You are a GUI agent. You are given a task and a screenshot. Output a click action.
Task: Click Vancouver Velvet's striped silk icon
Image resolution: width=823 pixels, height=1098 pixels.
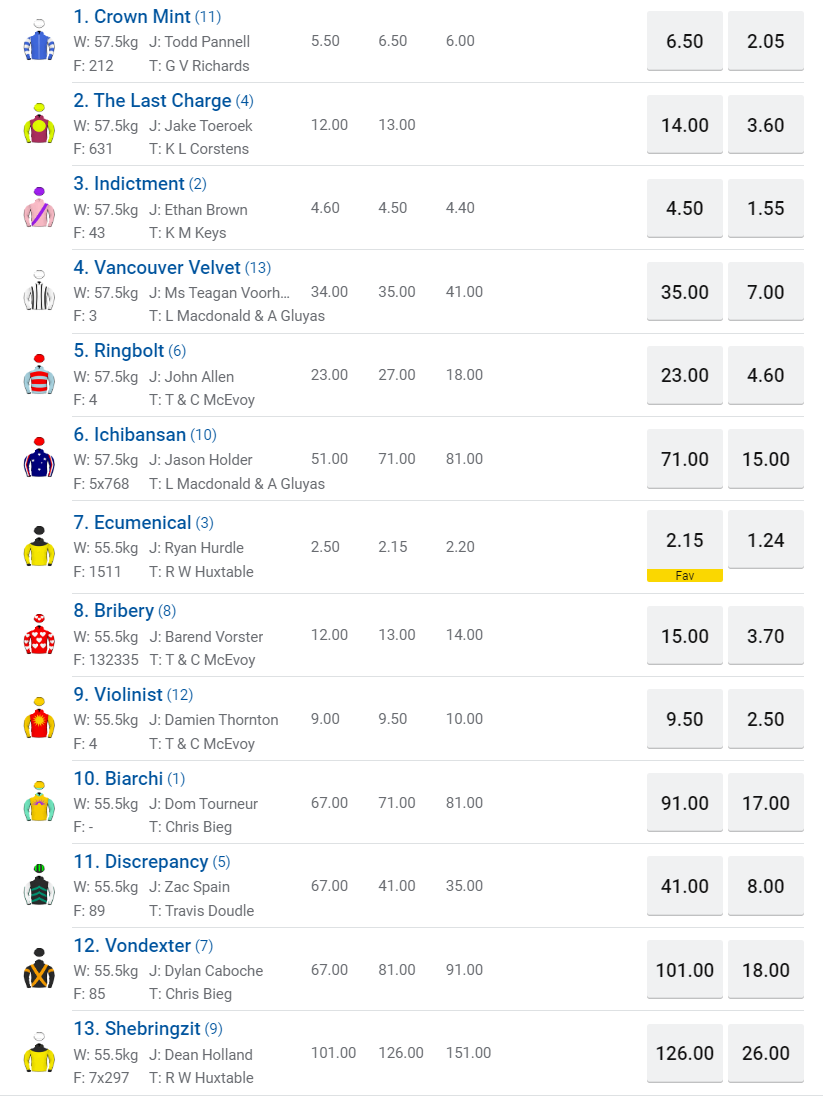tap(39, 291)
